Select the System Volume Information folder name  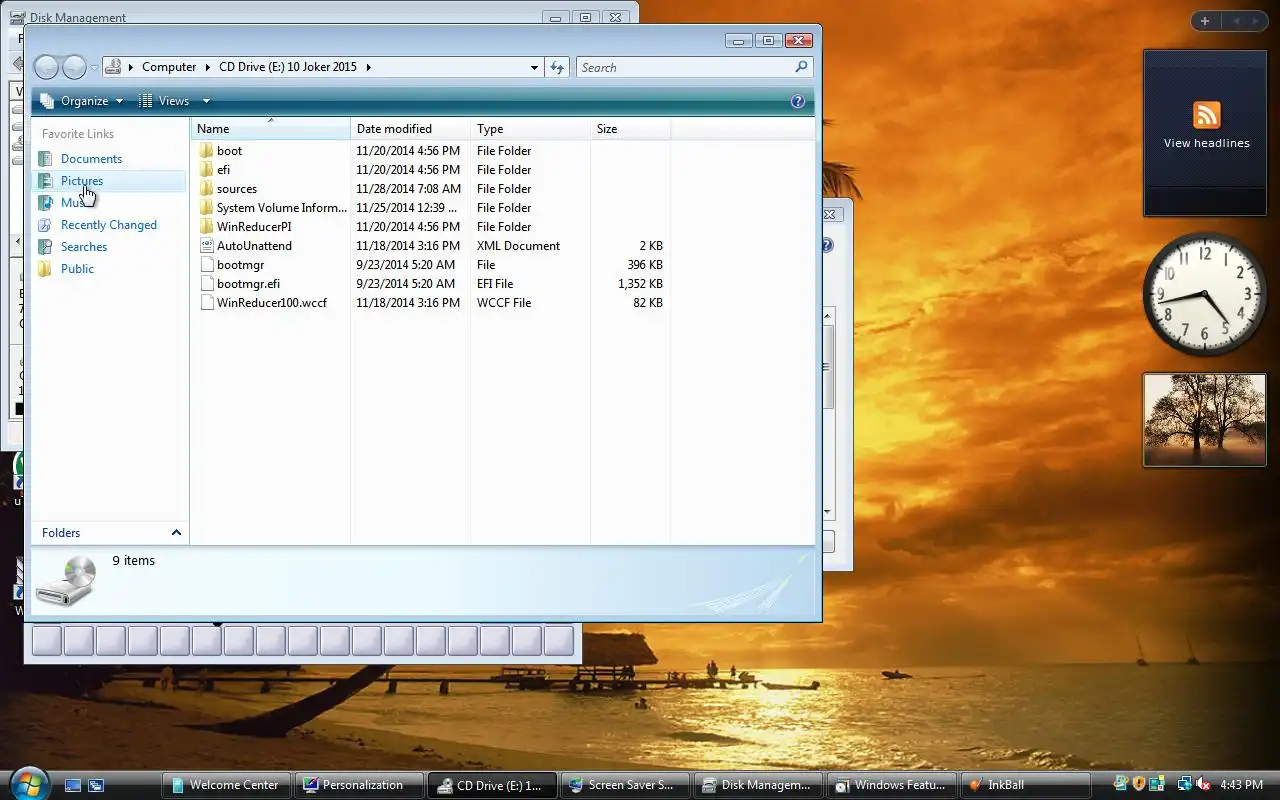pos(282,208)
